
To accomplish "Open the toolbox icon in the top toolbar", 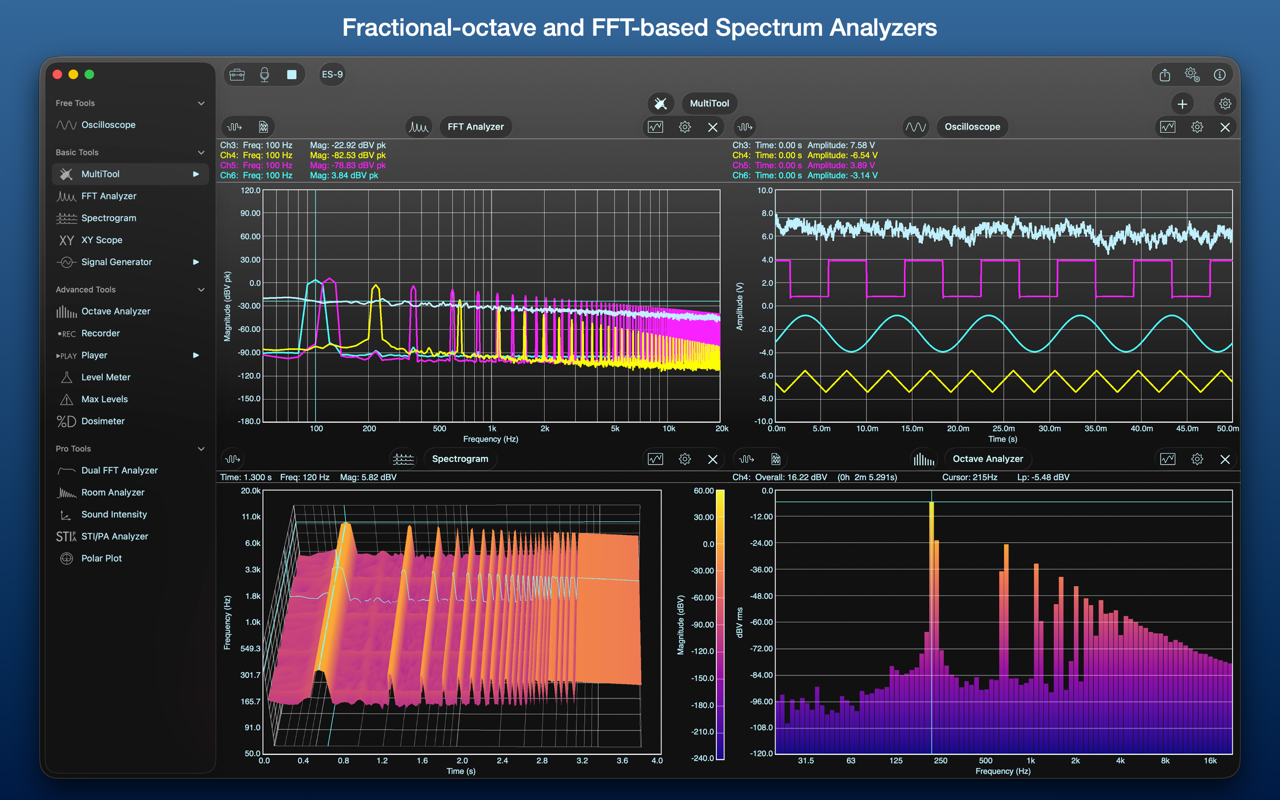I will 237,74.
